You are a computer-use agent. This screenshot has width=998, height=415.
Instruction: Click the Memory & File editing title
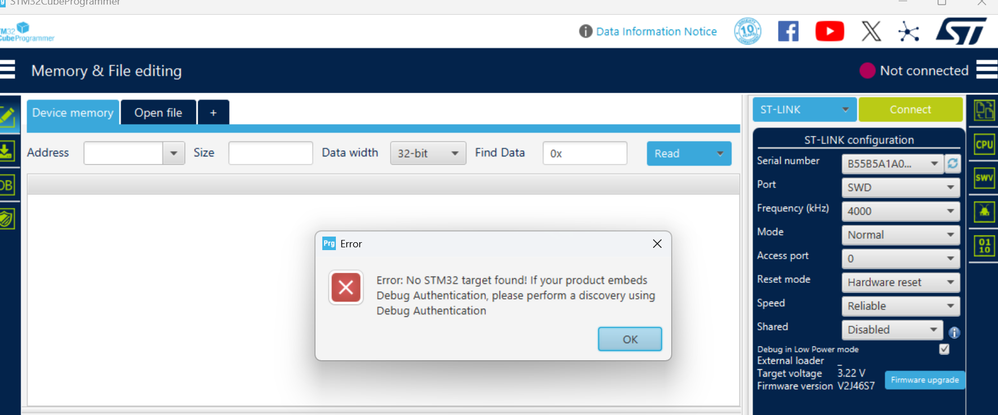tap(106, 71)
